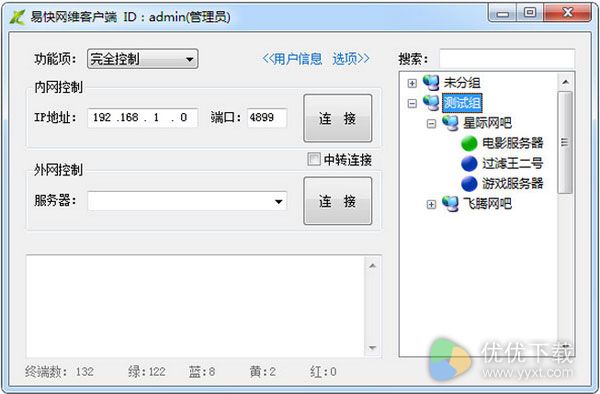Click the 测试组 group computer icon

tap(431, 102)
